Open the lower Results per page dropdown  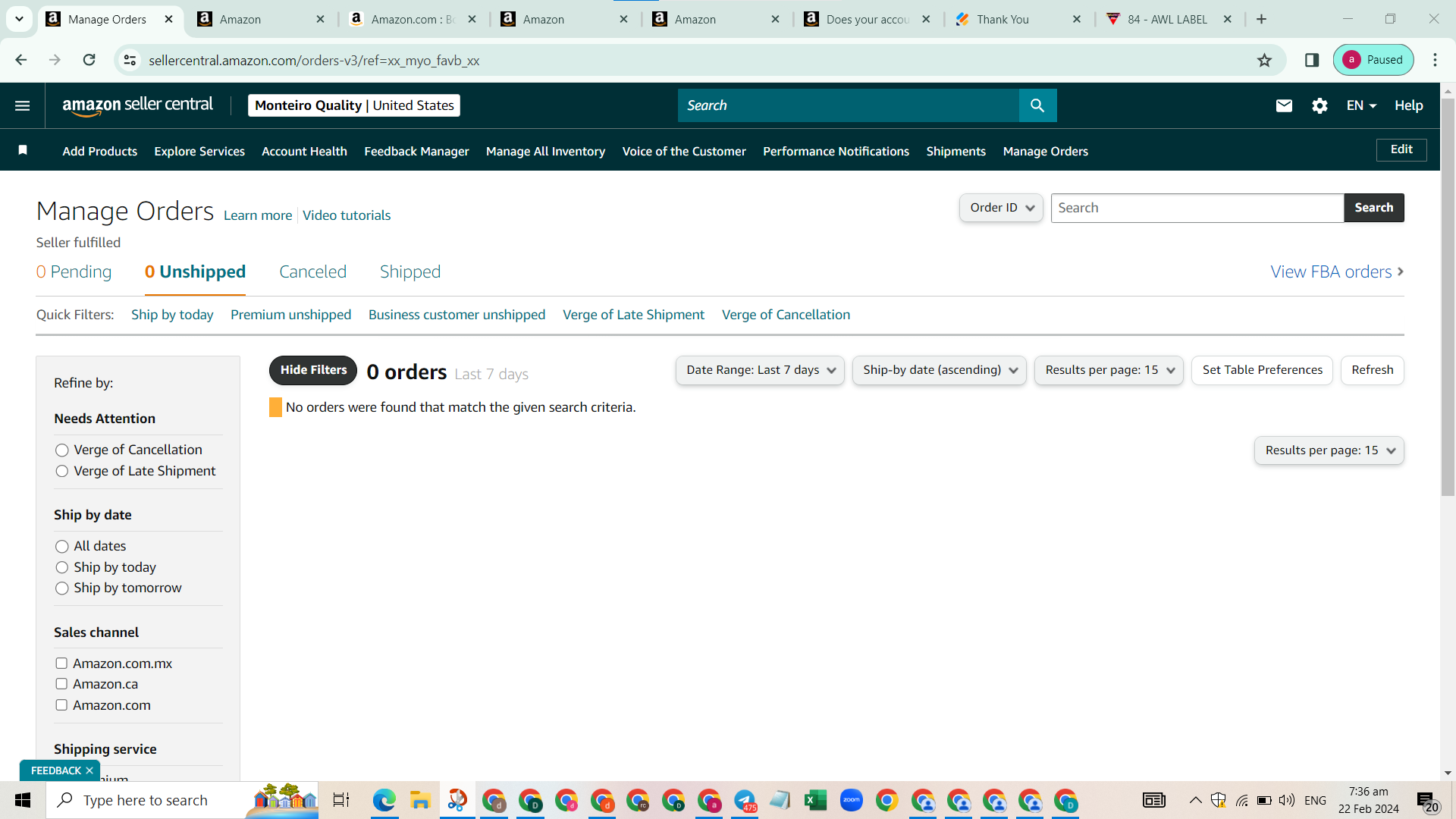pyautogui.click(x=1329, y=450)
